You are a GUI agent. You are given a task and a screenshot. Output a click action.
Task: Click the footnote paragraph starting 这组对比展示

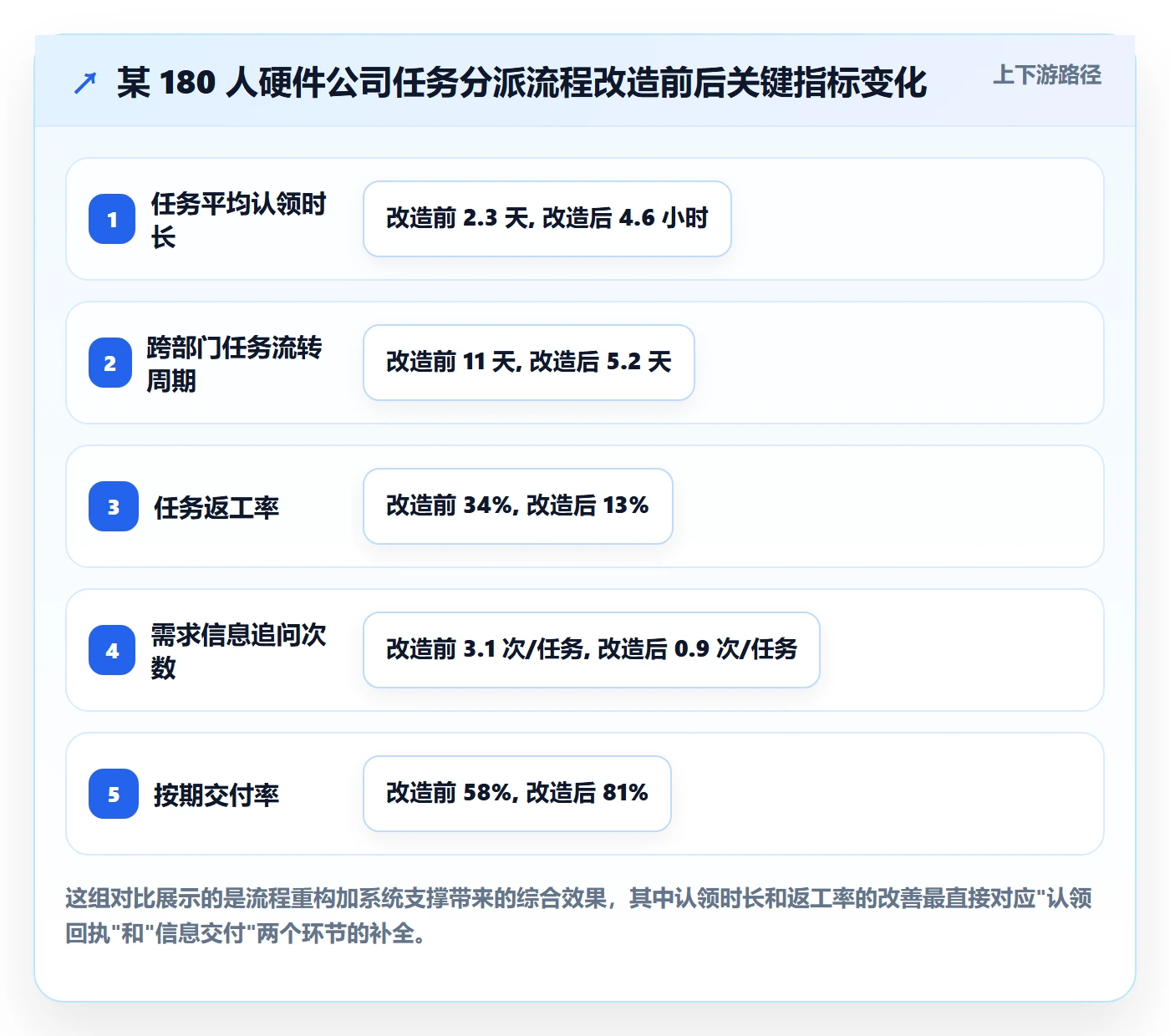point(578,916)
